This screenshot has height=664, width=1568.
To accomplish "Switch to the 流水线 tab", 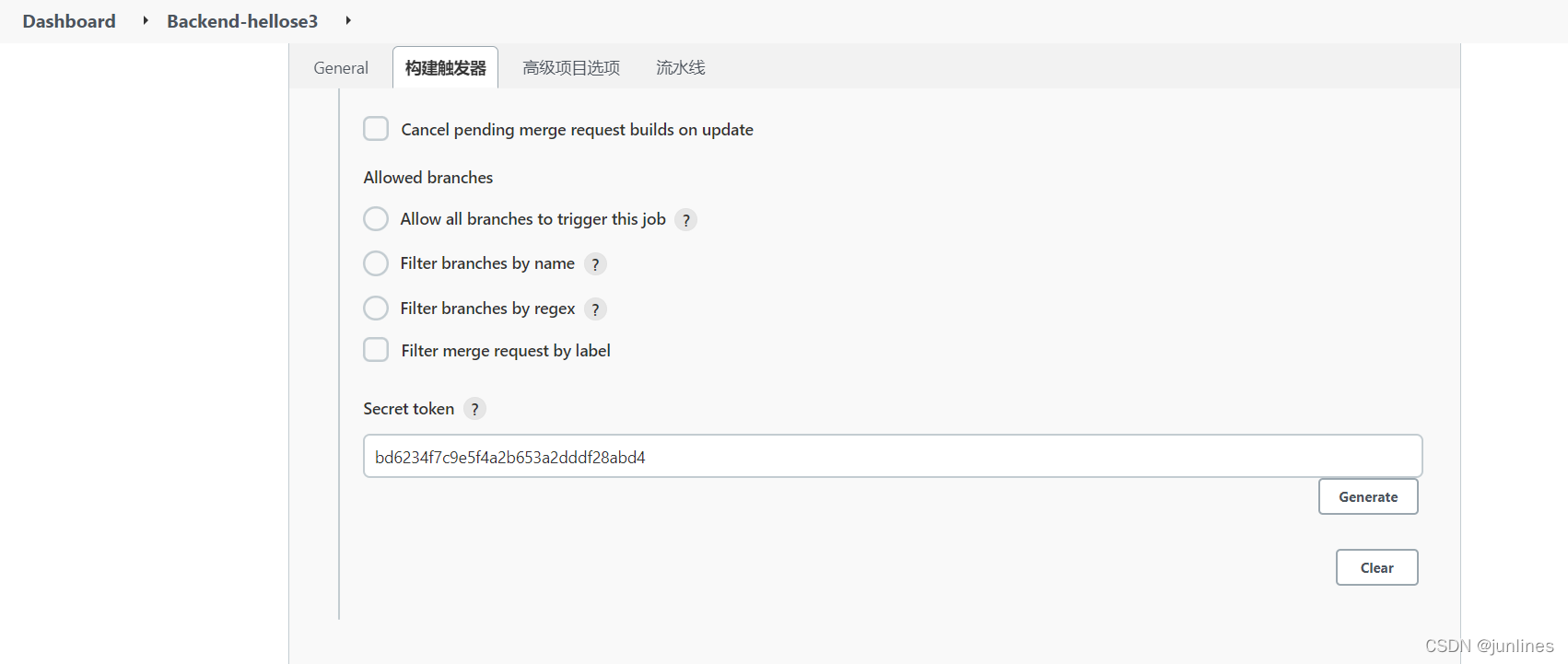I will tap(681, 68).
